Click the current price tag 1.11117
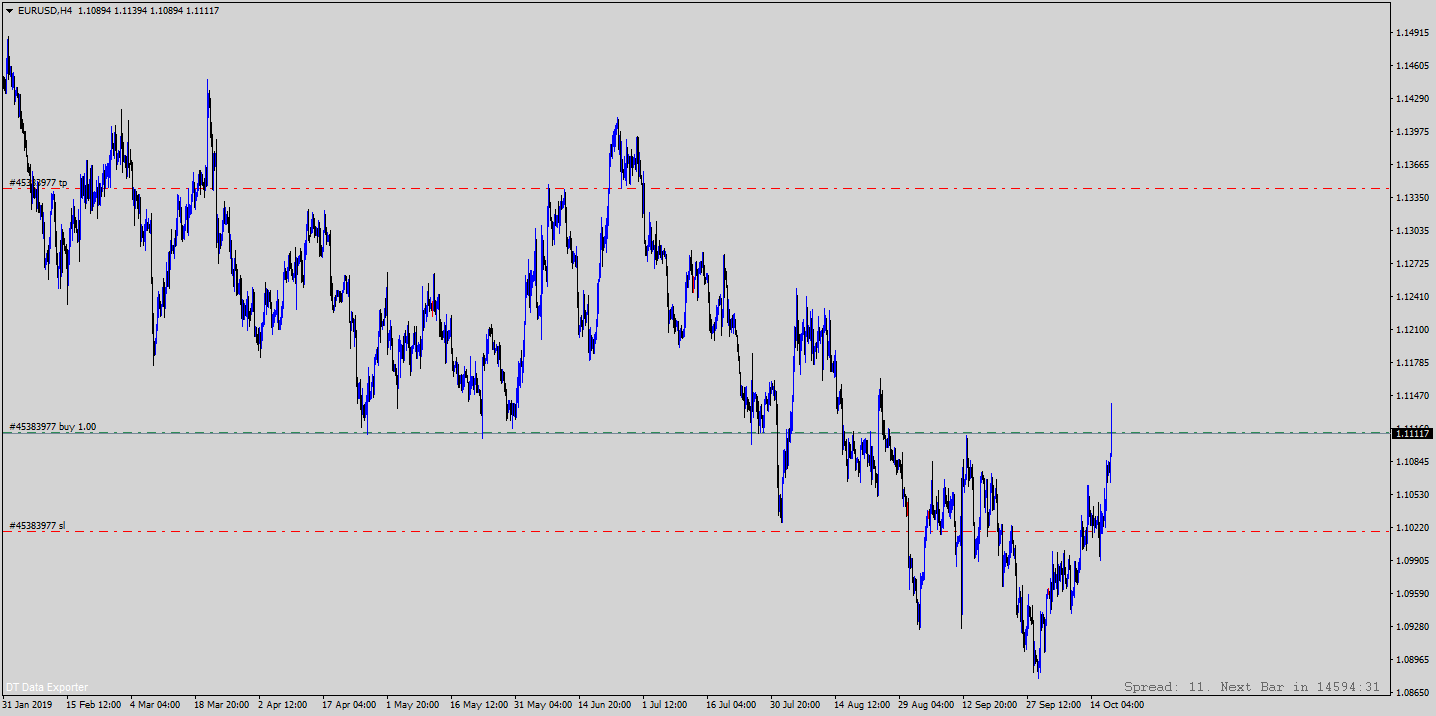The image size is (1436, 716). (1413, 433)
